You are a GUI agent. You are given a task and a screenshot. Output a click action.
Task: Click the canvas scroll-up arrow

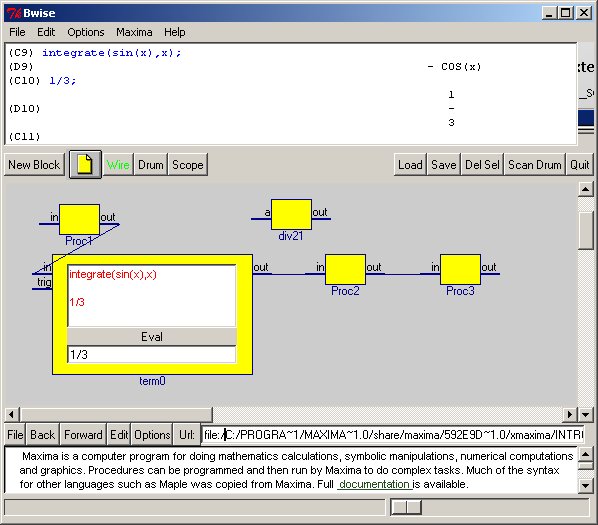coord(585,189)
